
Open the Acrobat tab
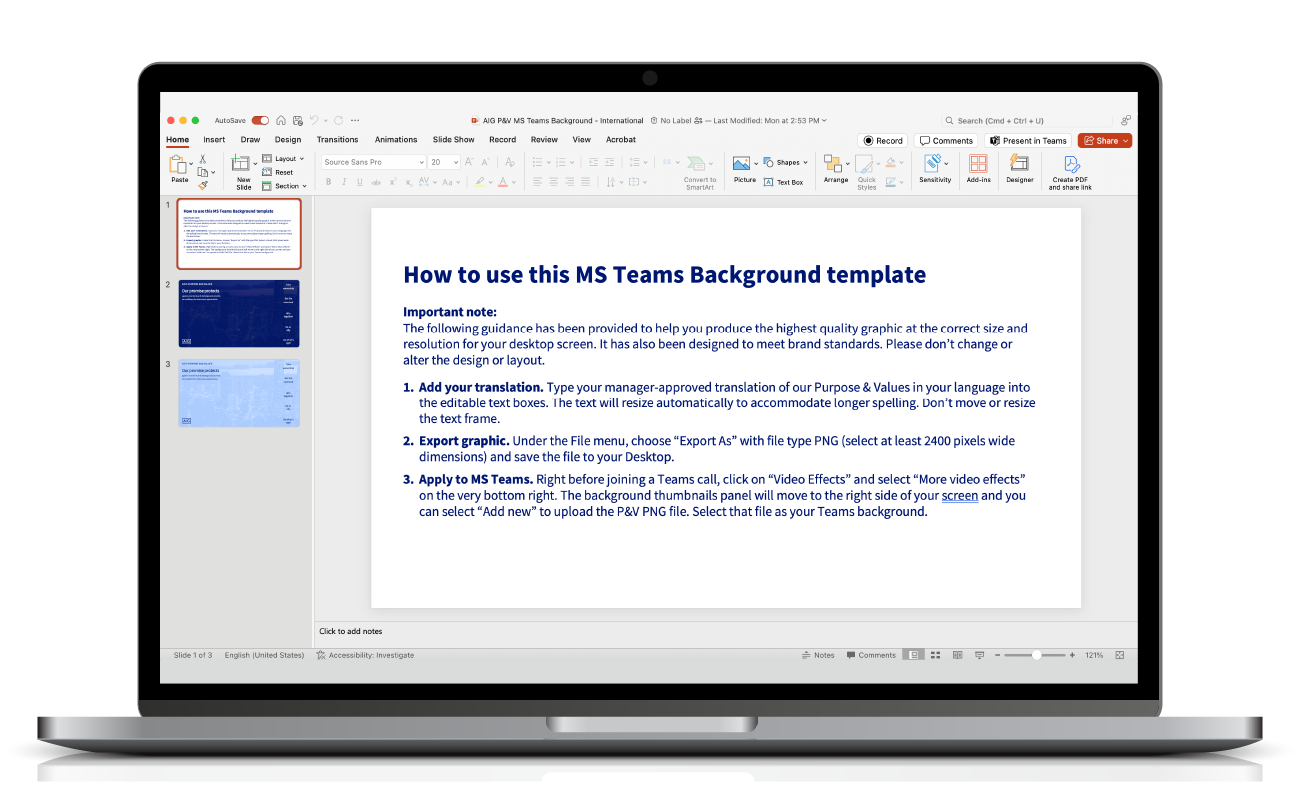coord(621,139)
